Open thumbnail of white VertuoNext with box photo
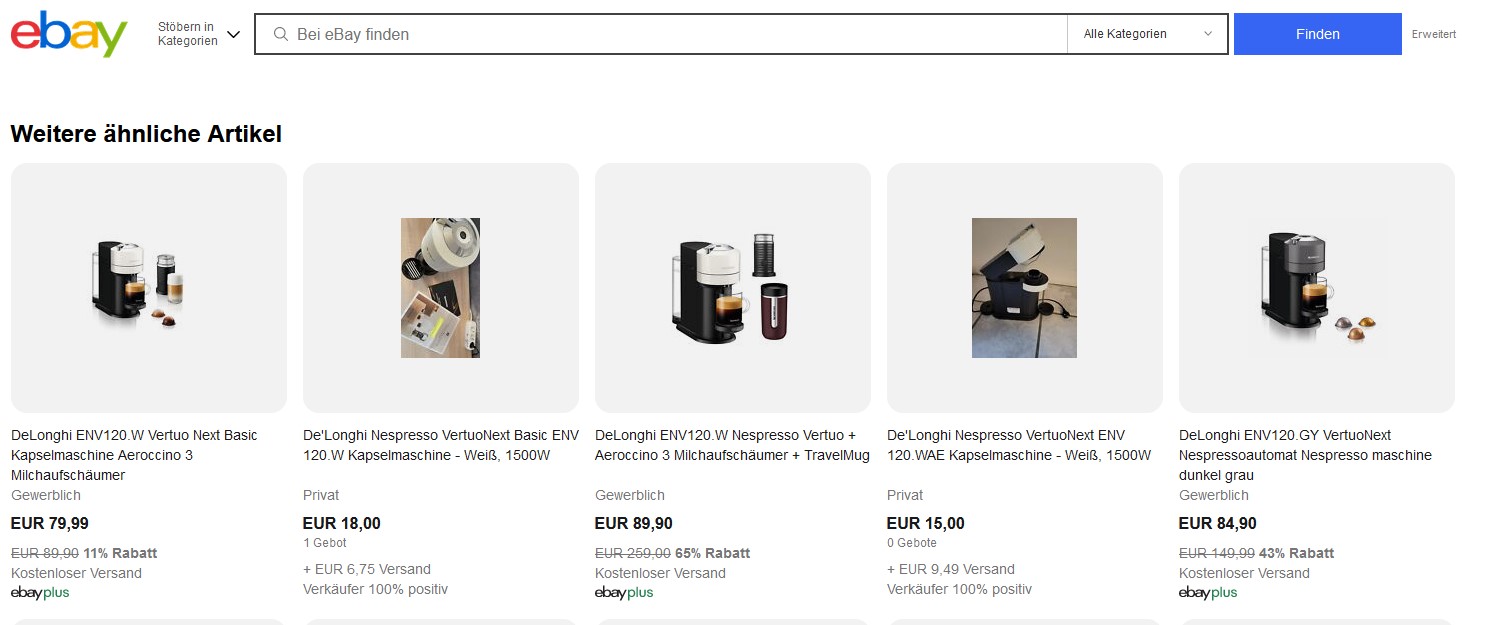This screenshot has height=625, width=1486. pyautogui.click(x=441, y=288)
